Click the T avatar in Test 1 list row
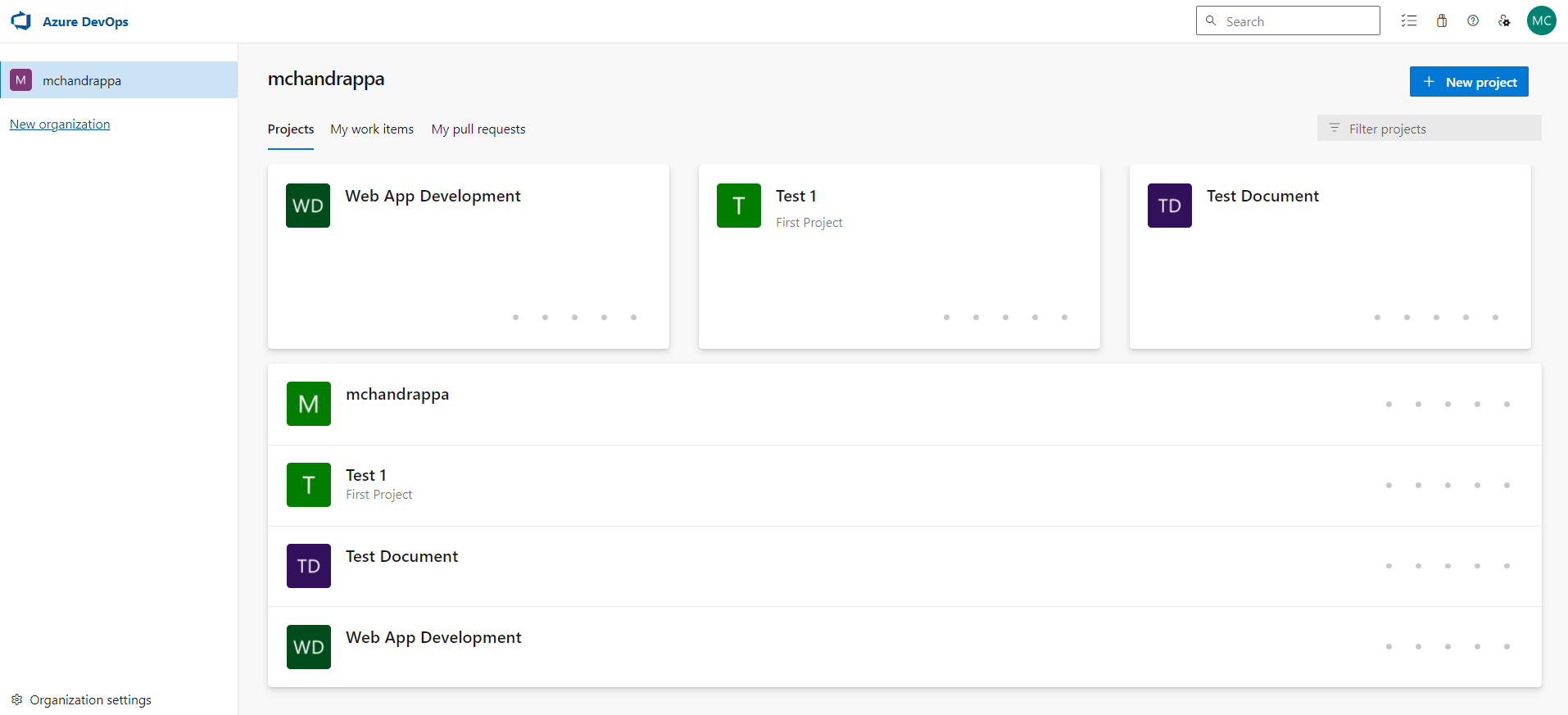Image resolution: width=1568 pixels, height=715 pixels. coord(309,485)
